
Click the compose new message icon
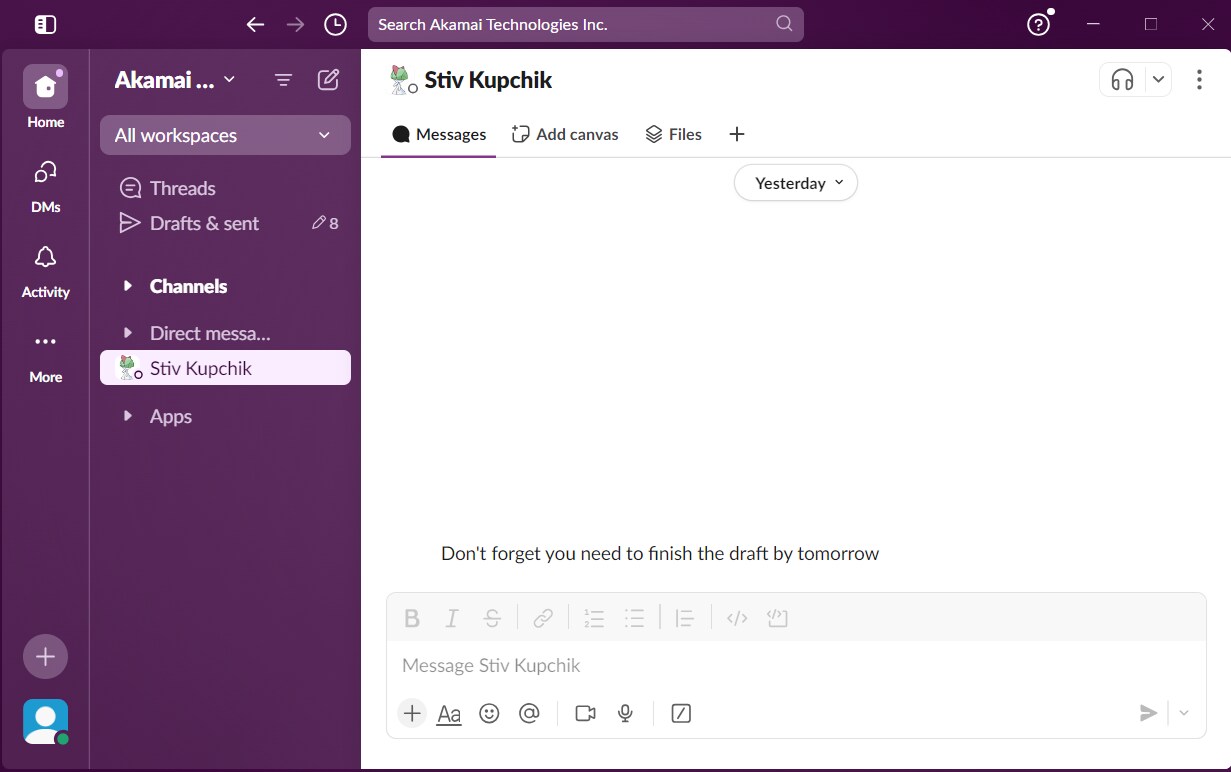point(328,80)
